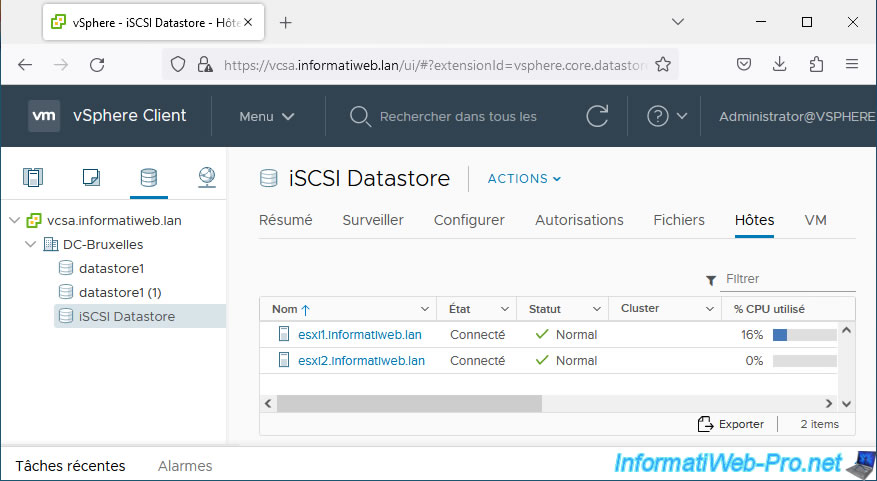The image size is (877, 481).
Task: Click the shield tracking protection icon
Action: [178, 65]
